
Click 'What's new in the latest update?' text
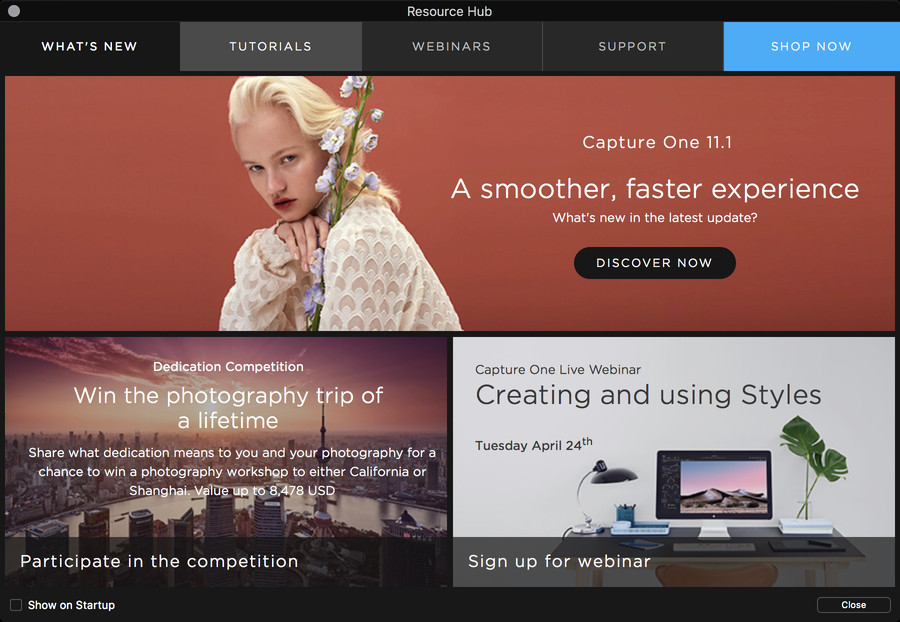[x=655, y=218]
